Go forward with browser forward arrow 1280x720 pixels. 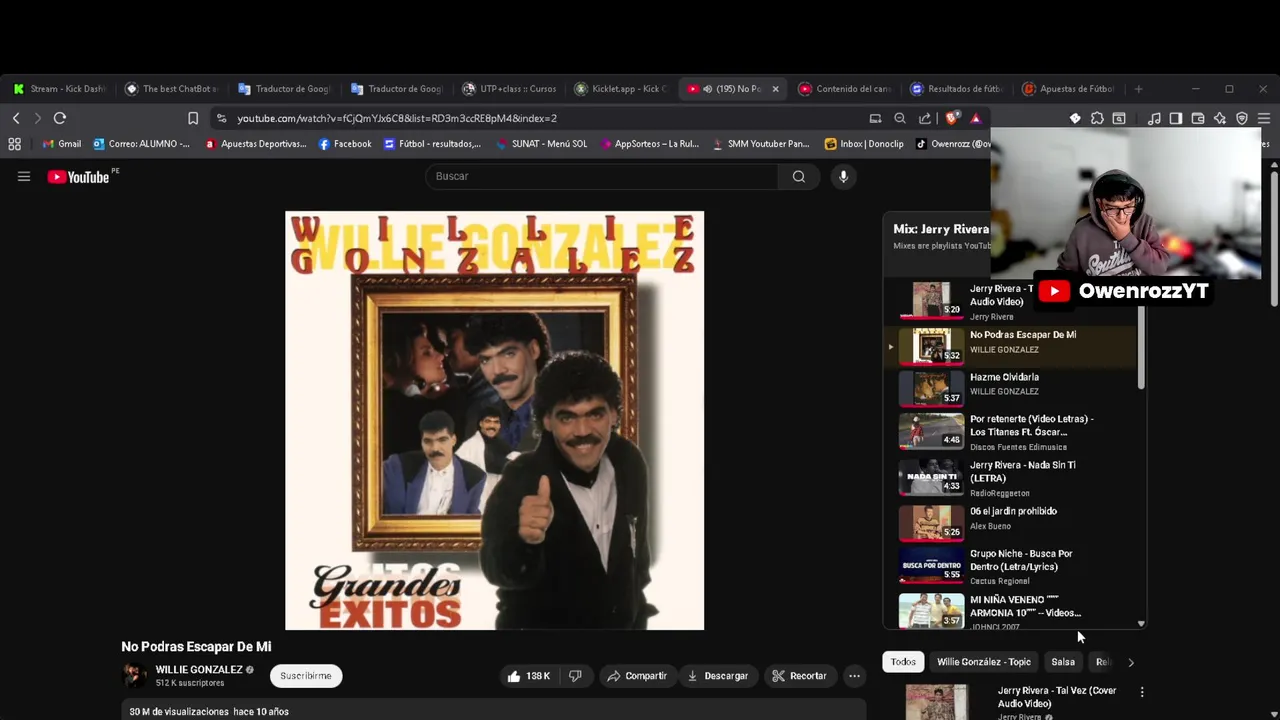[x=38, y=118]
